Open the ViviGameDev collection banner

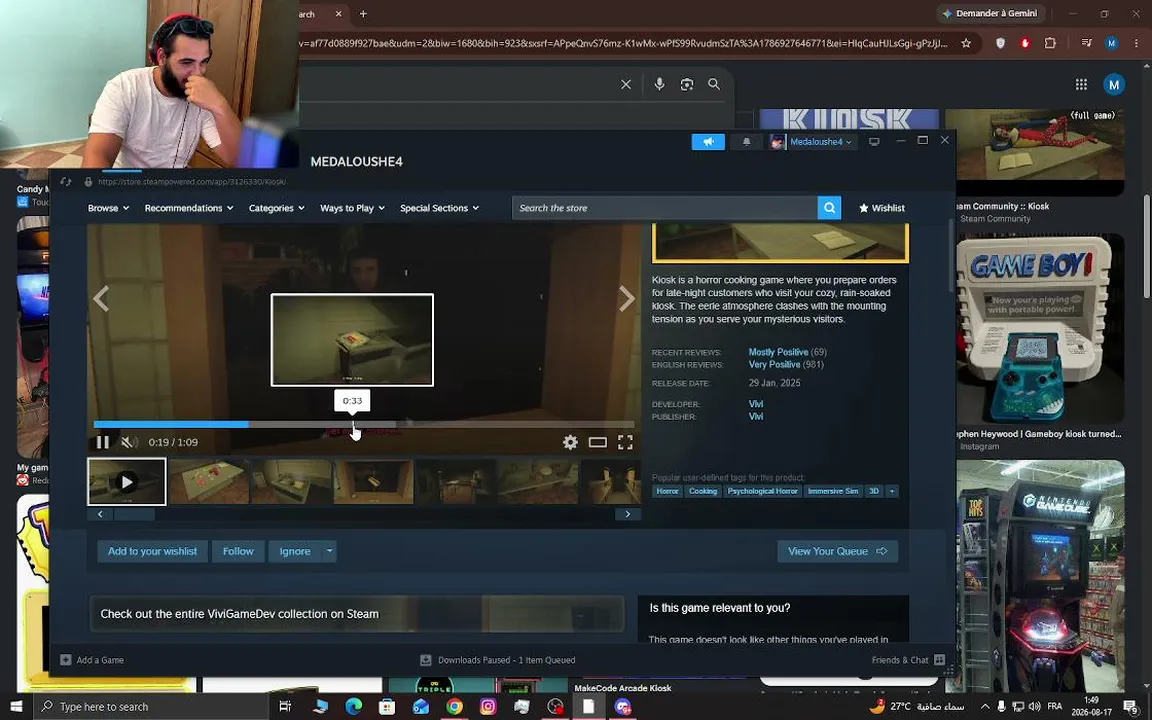357,613
